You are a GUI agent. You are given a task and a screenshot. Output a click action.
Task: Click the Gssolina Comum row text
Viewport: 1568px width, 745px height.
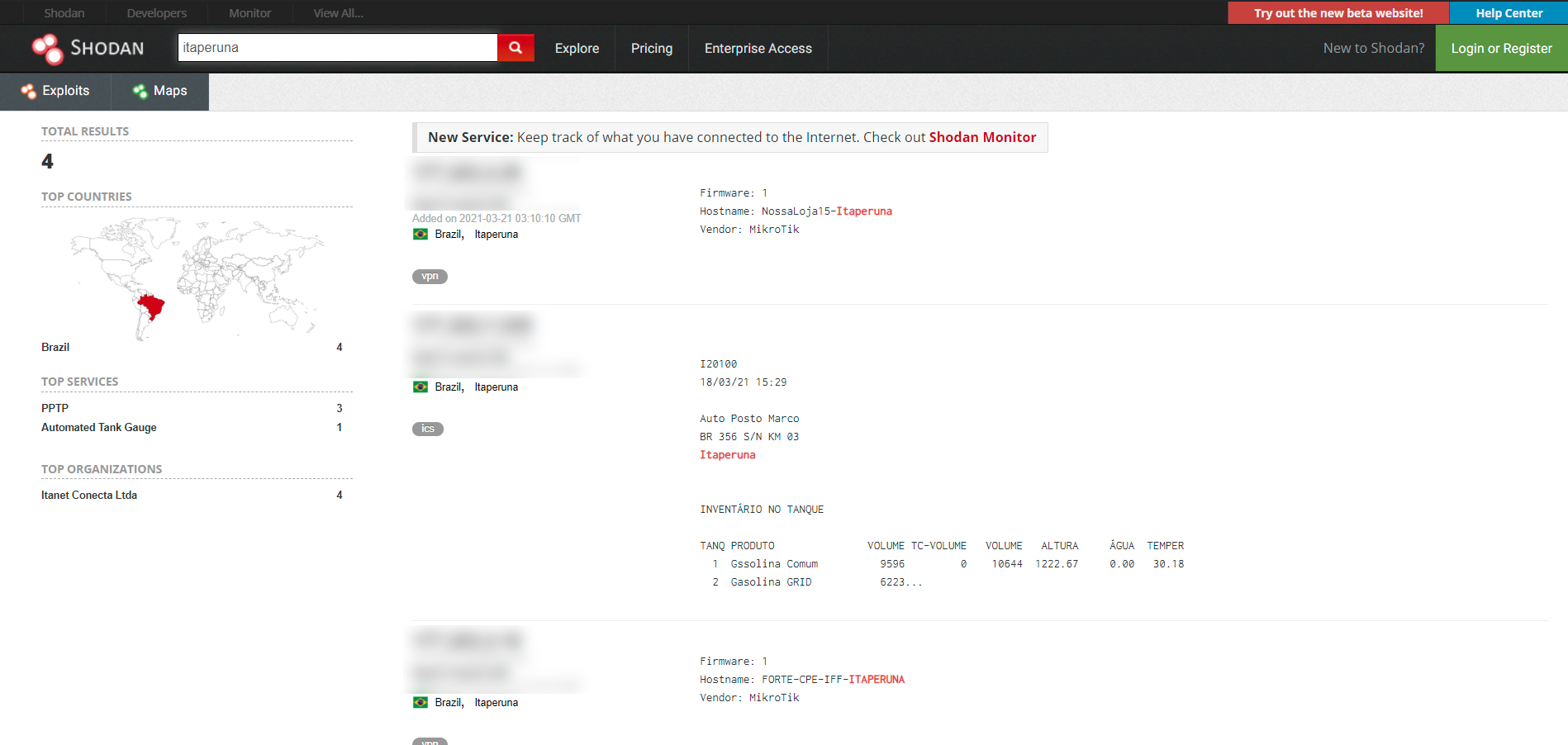click(774, 564)
